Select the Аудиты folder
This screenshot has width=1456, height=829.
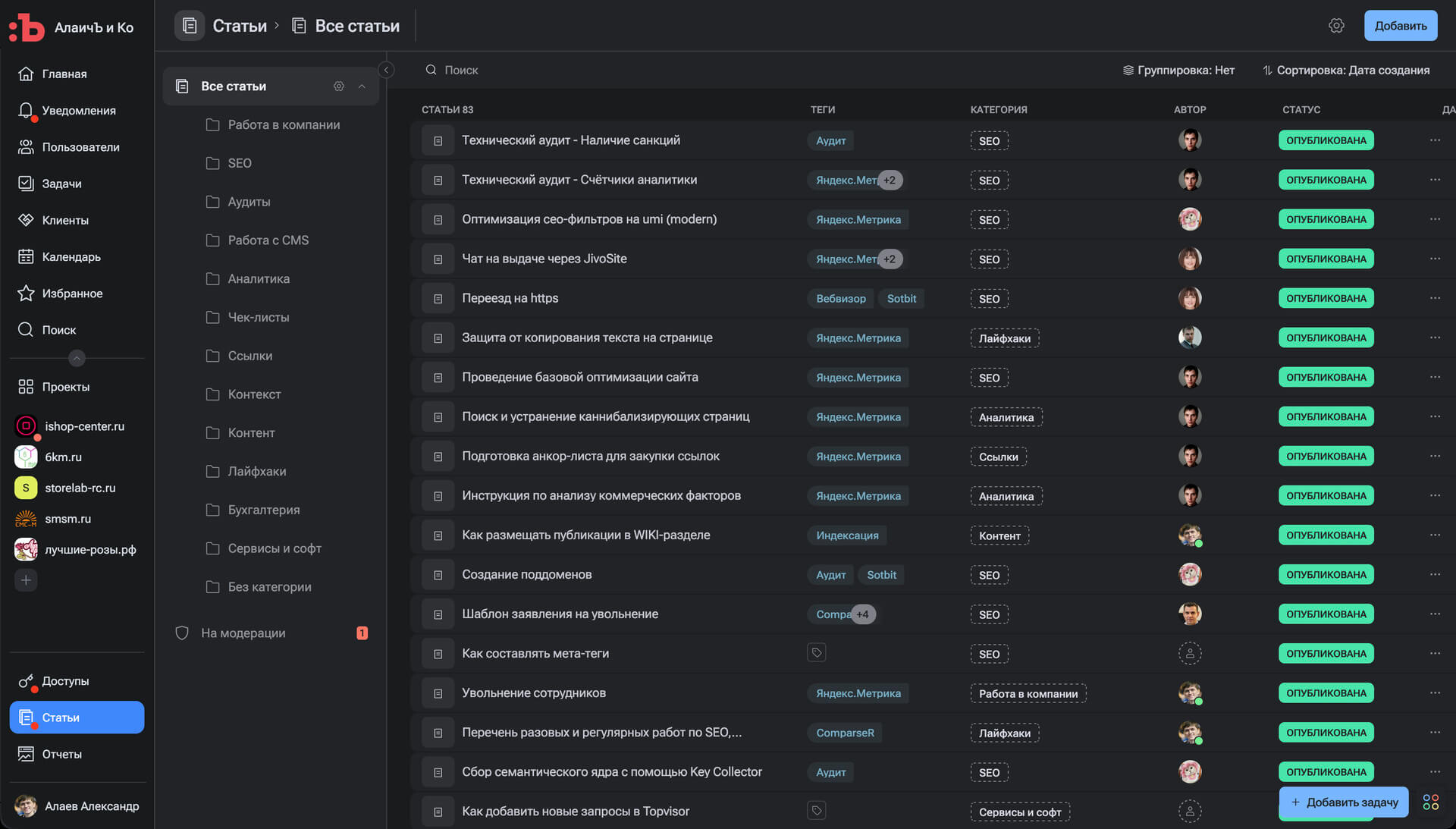[249, 202]
